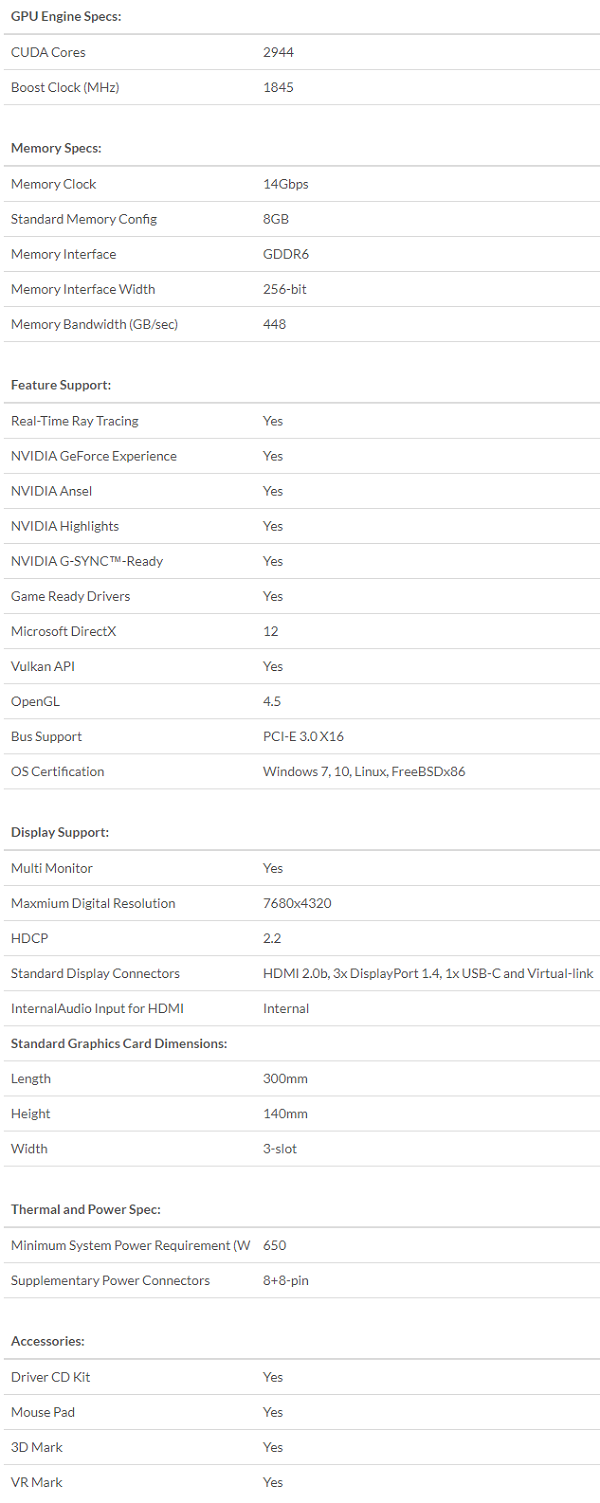Image resolution: width=600 pixels, height=1503 pixels.
Task: Select the CUDA Cores value 2944
Action: [x=278, y=52]
